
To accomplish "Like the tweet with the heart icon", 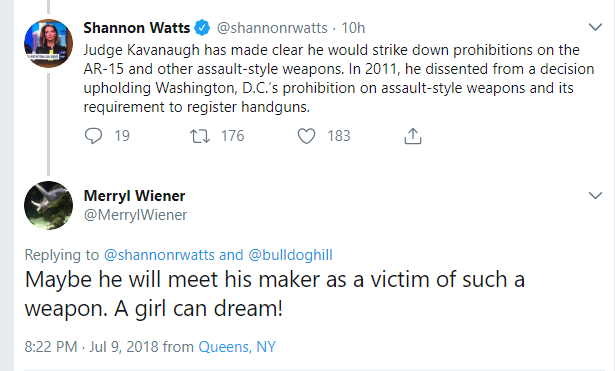I will tap(306, 136).
